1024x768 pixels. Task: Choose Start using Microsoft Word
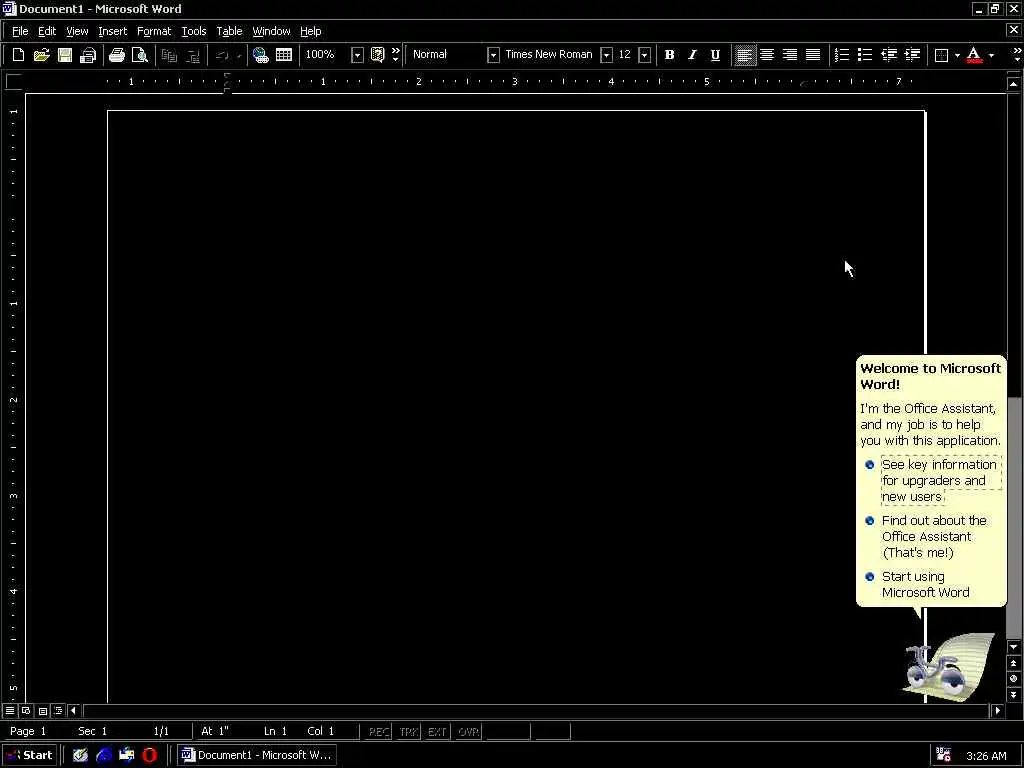tap(925, 584)
